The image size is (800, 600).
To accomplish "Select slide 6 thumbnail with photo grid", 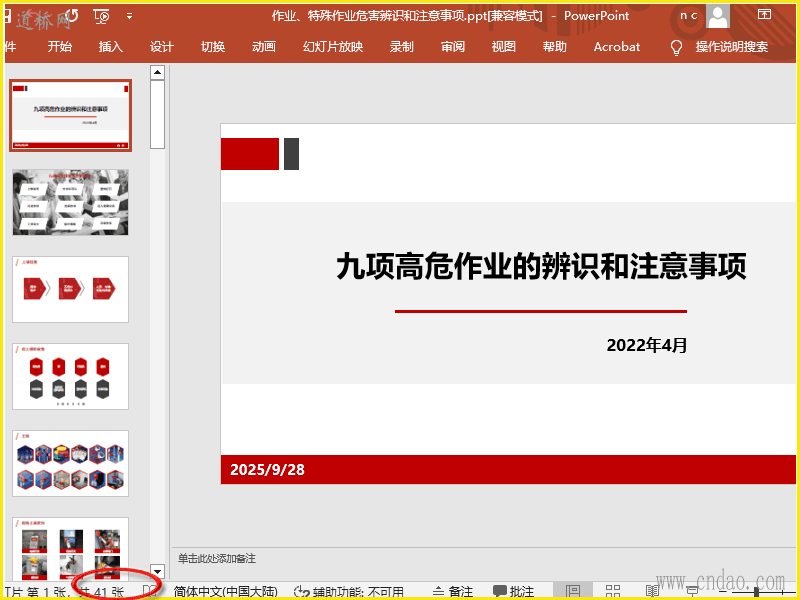I will 70,549.
